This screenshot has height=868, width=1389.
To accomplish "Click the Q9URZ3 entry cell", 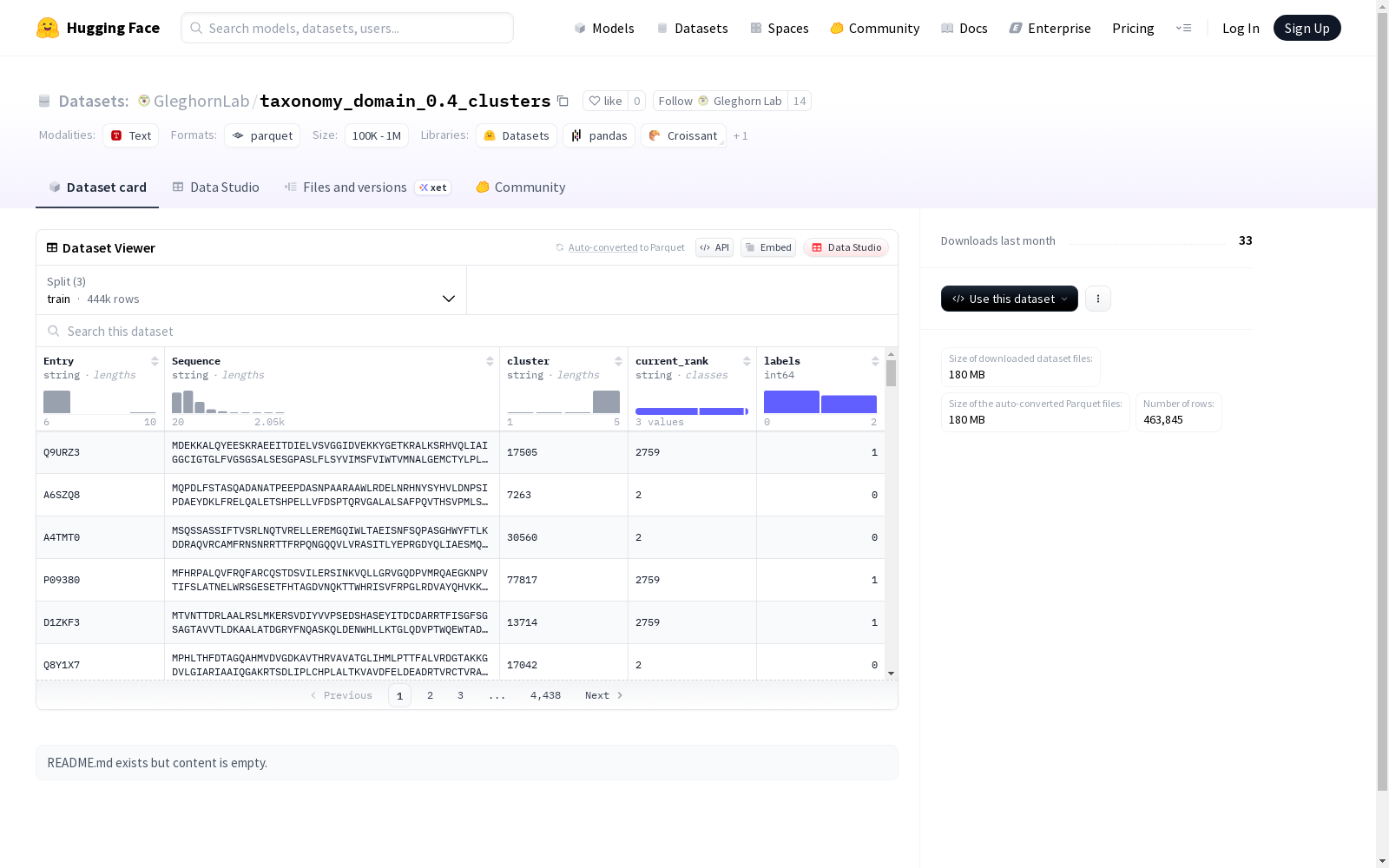I will (101, 452).
